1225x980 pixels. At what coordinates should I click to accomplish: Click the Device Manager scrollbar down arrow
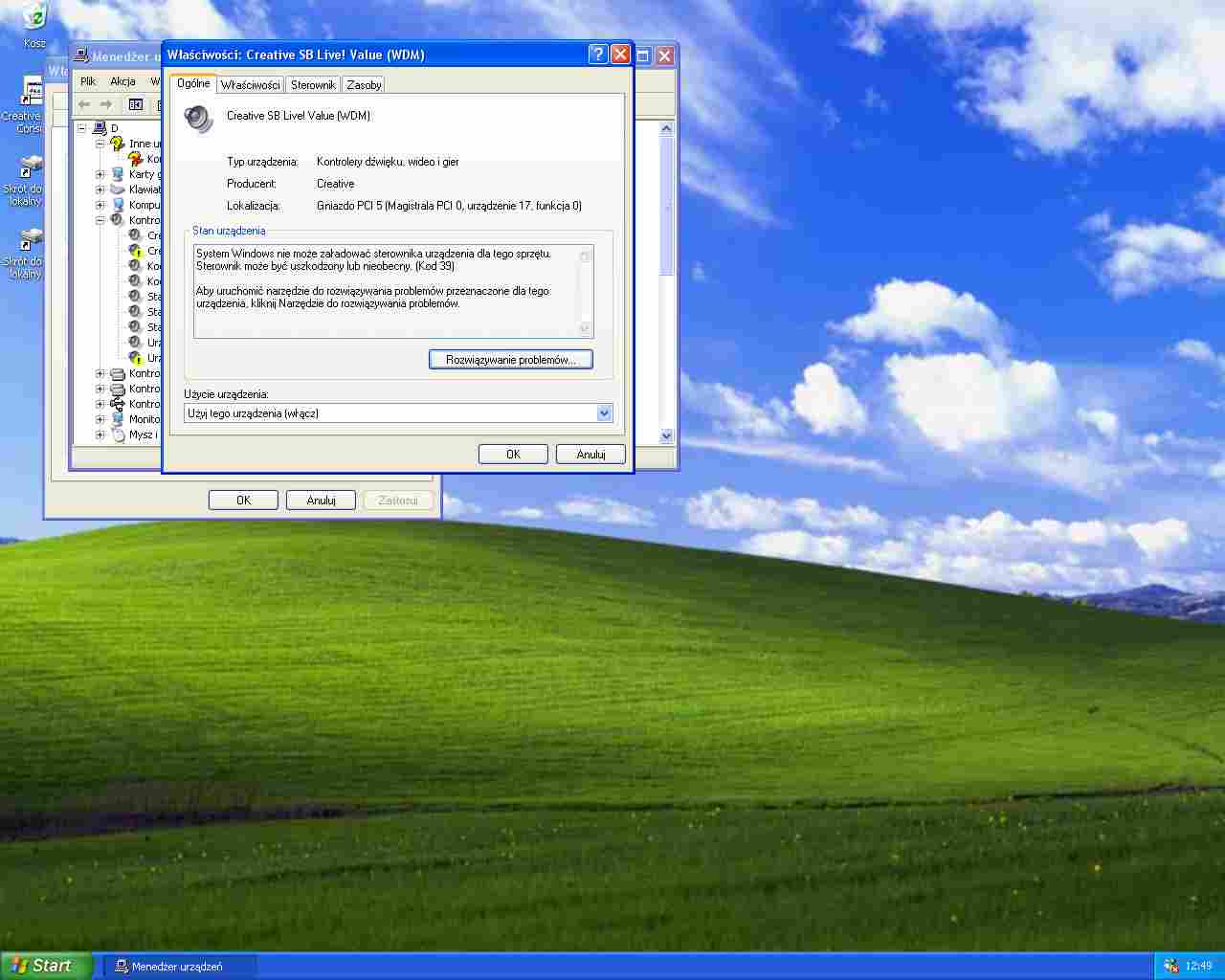(667, 435)
